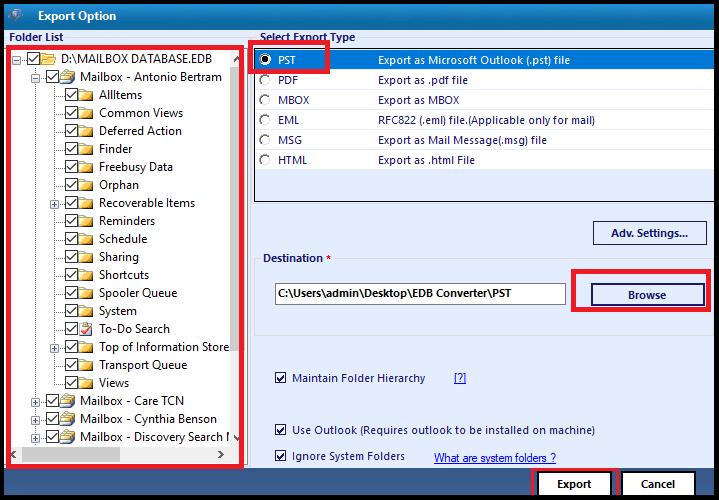Choose the MBOX export radio button
719x500 pixels.
point(265,100)
